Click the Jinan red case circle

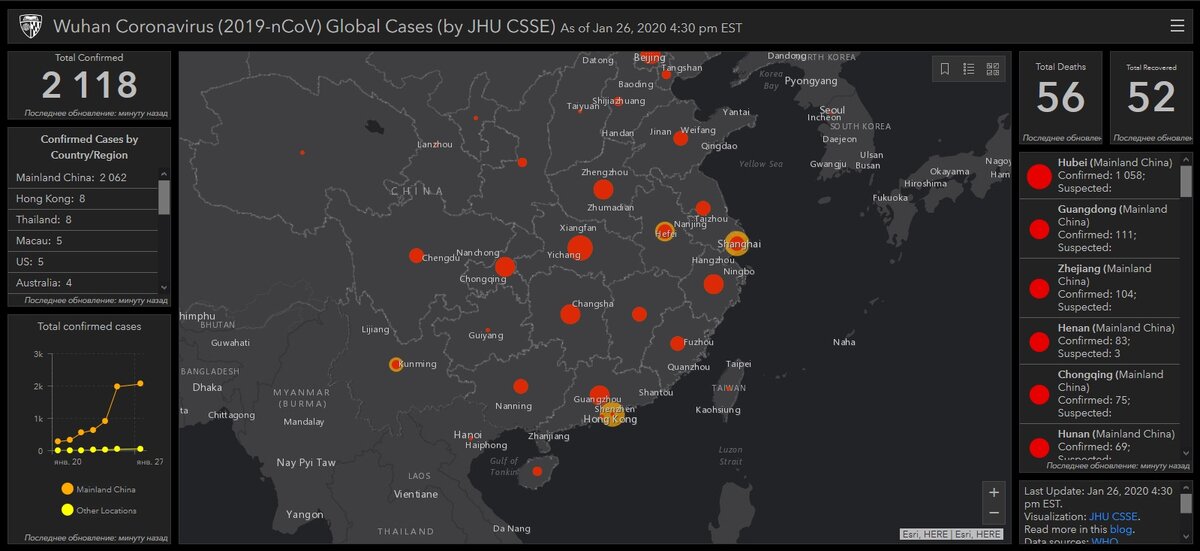click(681, 138)
